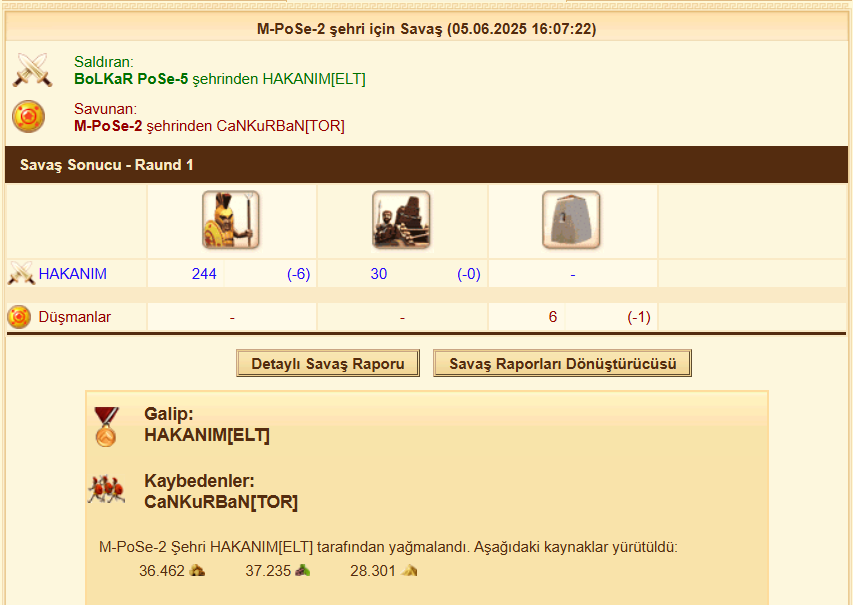Click the winner medal icon next to Galip
Image resolution: width=853 pixels, height=605 pixels.
tap(106, 427)
